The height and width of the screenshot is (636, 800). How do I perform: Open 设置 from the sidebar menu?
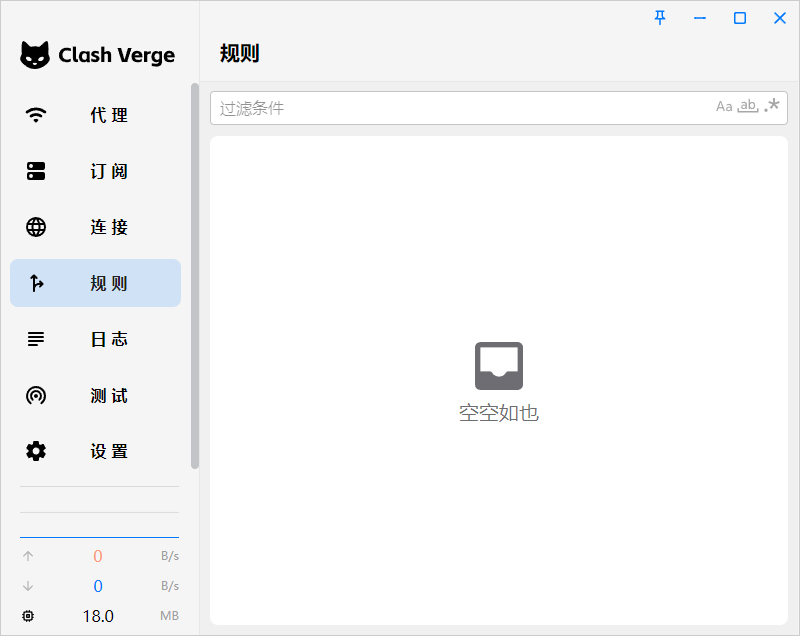tap(108, 451)
